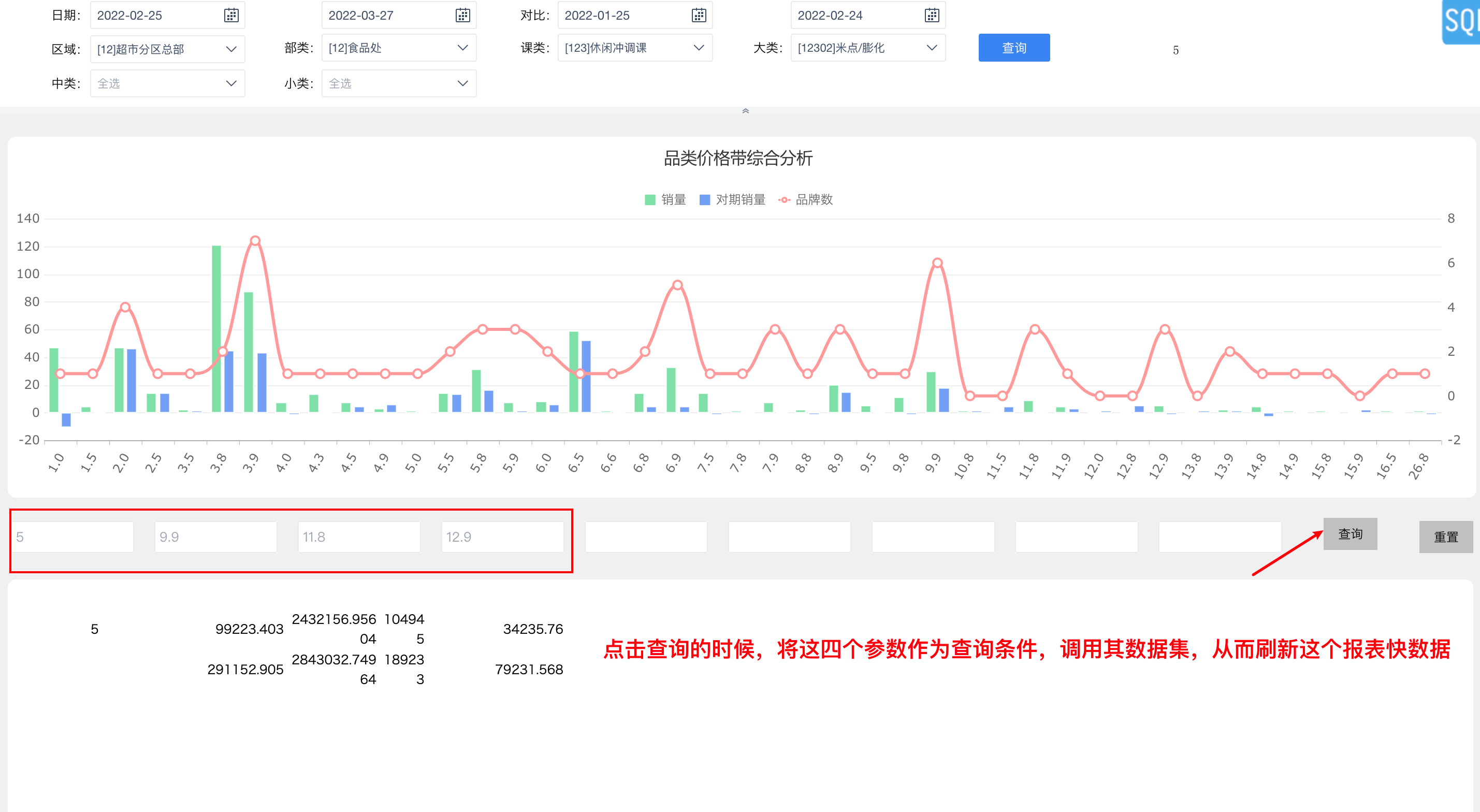Click the table value 79231.568

point(529,670)
